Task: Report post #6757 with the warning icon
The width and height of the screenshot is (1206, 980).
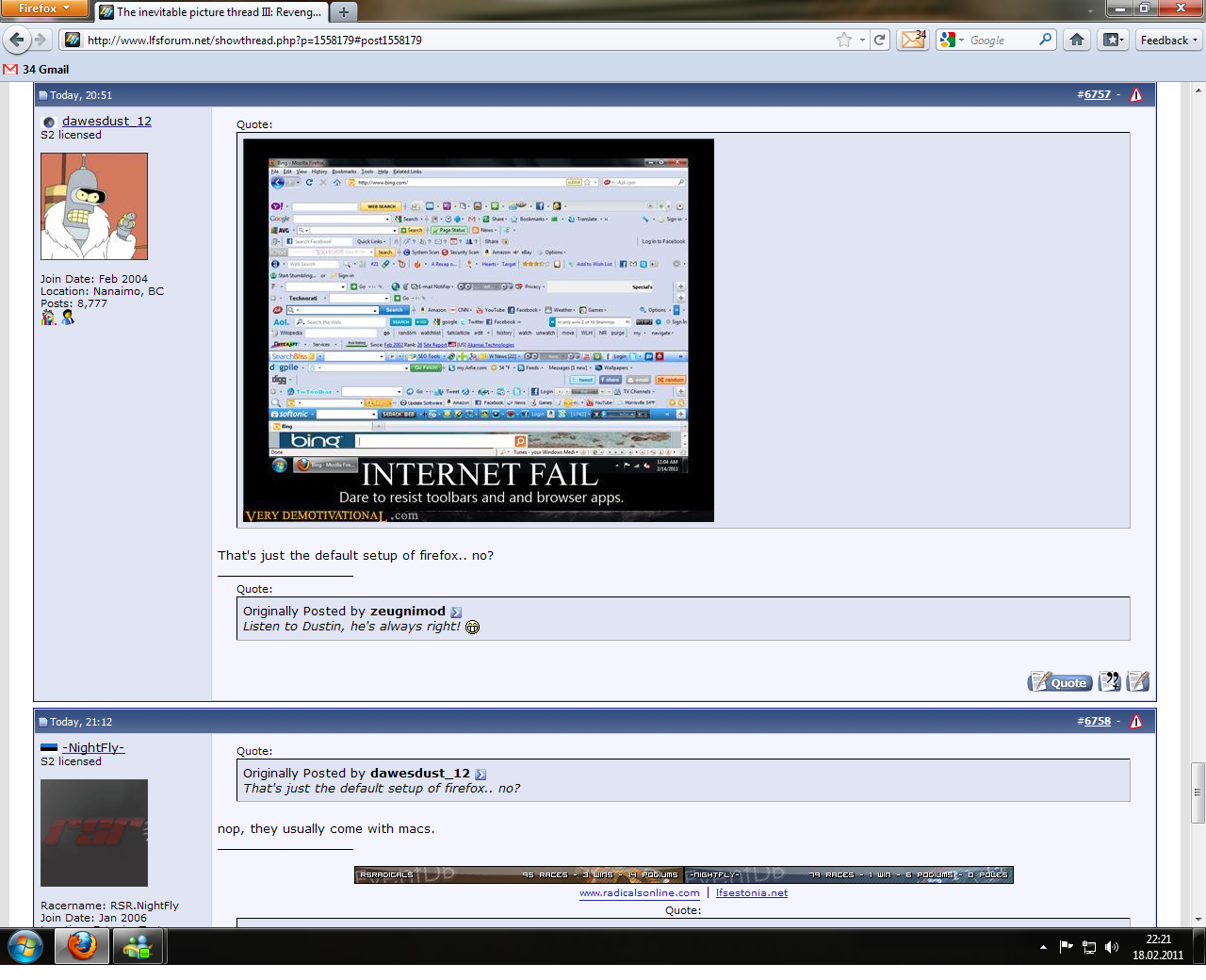Action: (1136, 94)
